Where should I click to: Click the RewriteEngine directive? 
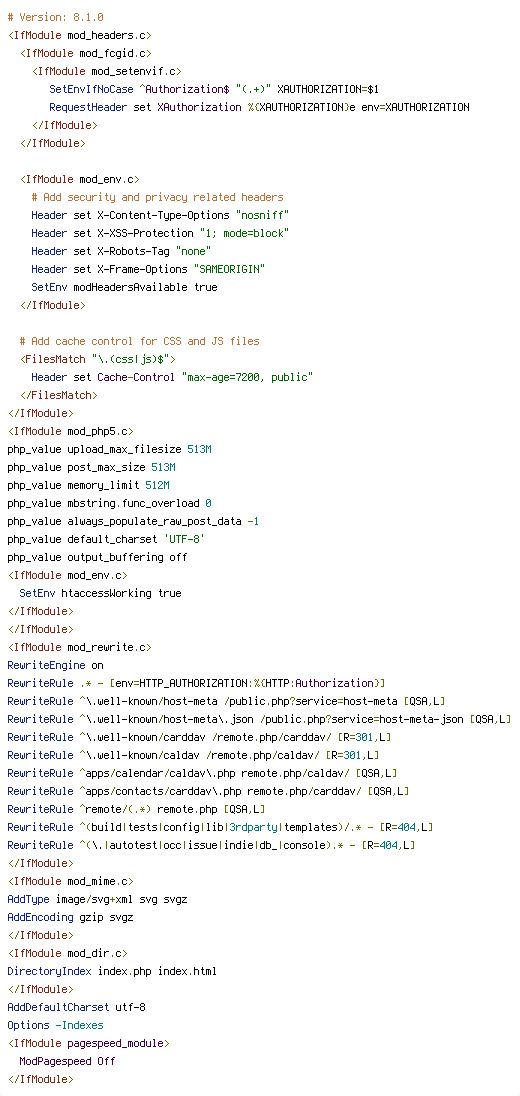tap(46, 665)
